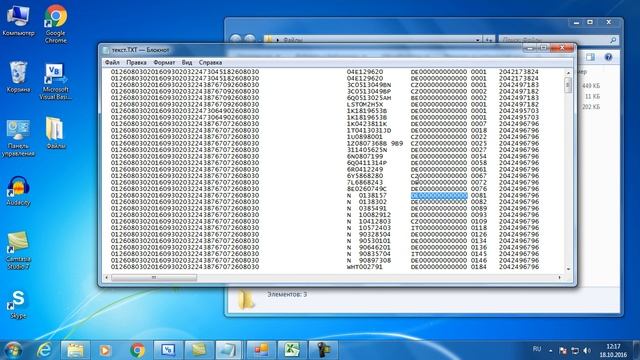Click the Explorer back navigation button
Screen dimensions: 640x360
pyautogui.click(x=236, y=40)
